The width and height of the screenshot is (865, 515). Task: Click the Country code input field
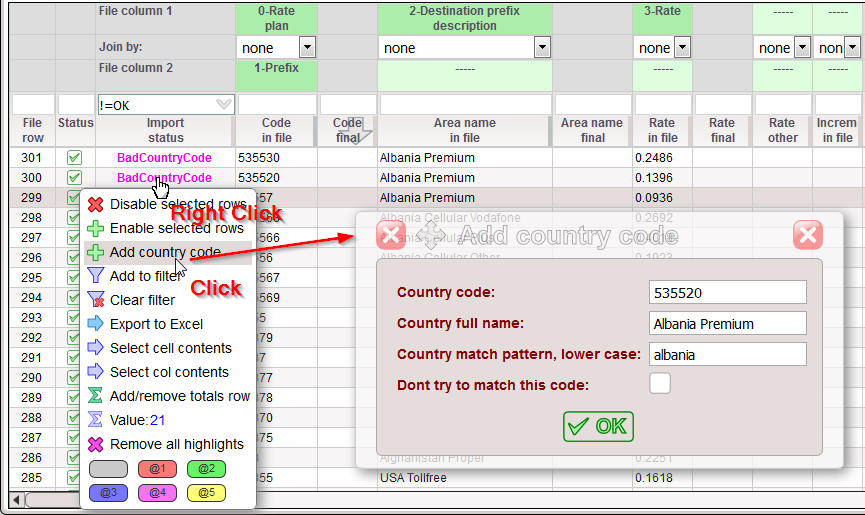click(x=728, y=292)
